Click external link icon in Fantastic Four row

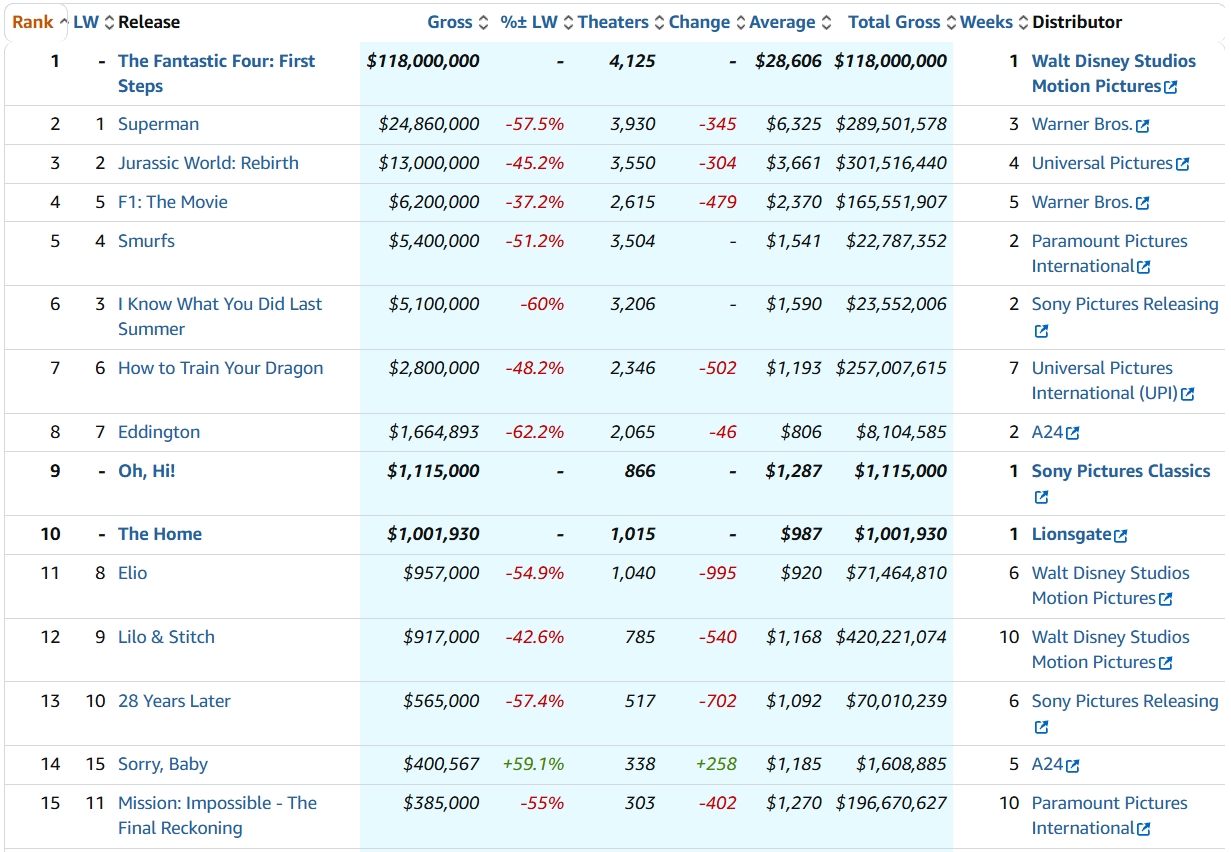point(1171,87)
